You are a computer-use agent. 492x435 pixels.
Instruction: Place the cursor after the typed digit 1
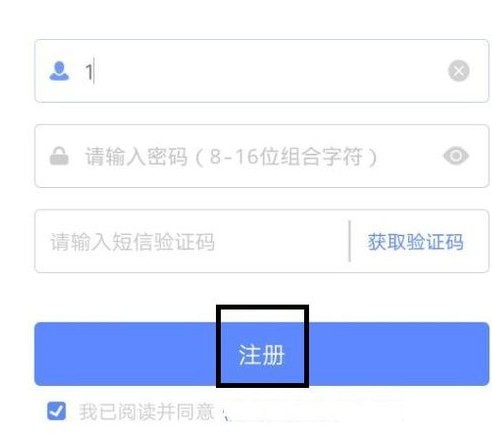click(x=94, y=71)
